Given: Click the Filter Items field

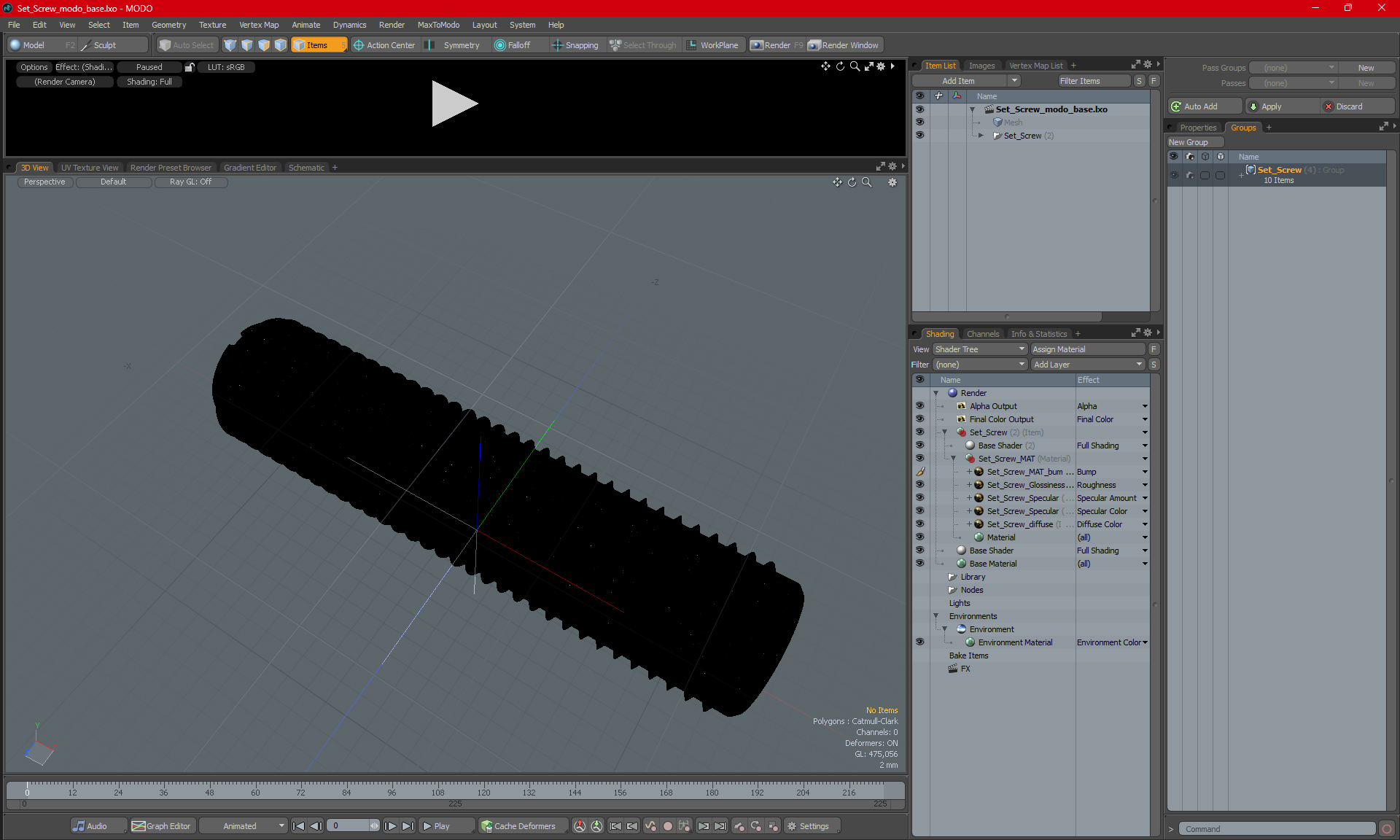Looking at the screenshot, I should [x=1093, y=81].
